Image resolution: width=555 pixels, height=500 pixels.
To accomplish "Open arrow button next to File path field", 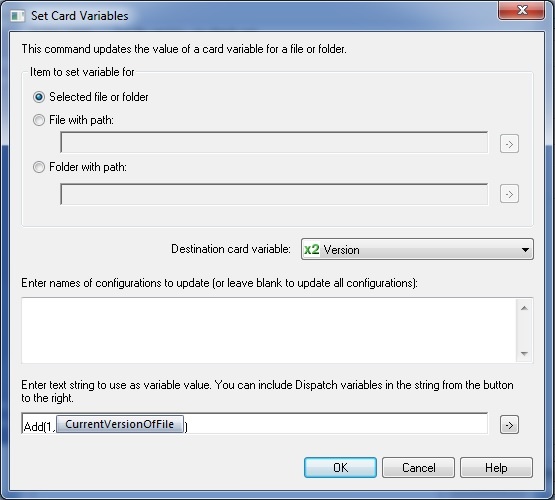I will [509, 144].
